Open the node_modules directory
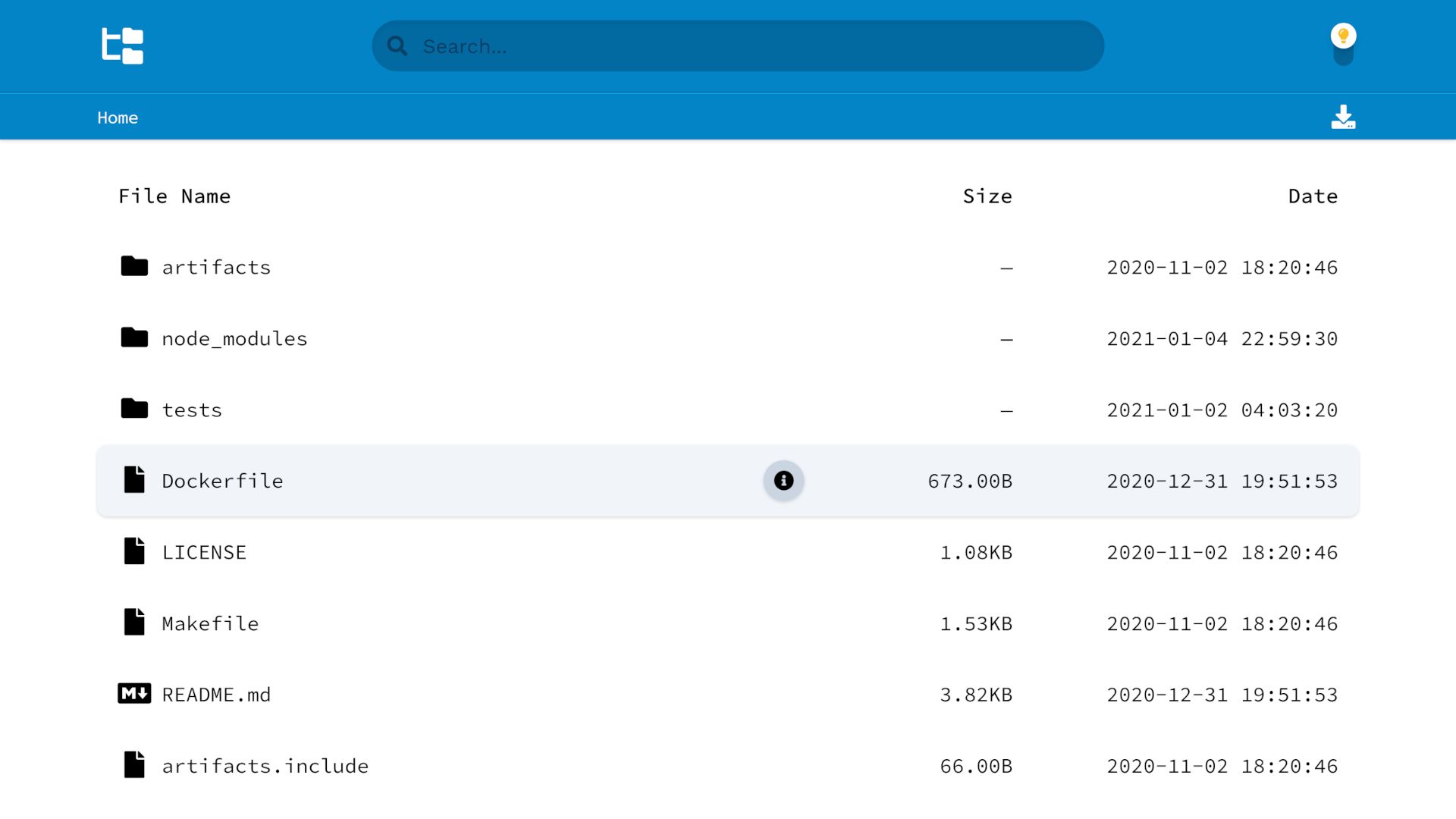 234,339
